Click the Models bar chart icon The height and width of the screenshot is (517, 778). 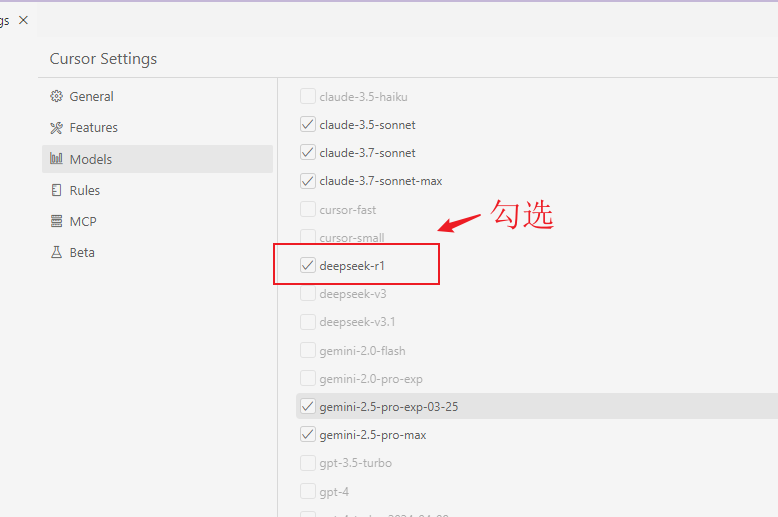click(x=57, y=159)
